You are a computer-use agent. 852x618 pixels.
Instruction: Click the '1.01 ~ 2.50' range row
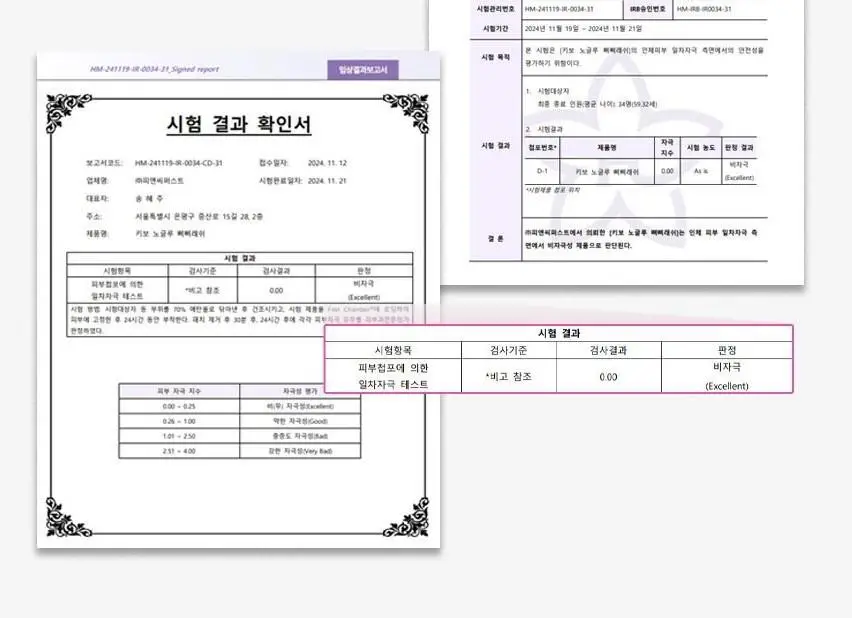[x=179, y=436]
